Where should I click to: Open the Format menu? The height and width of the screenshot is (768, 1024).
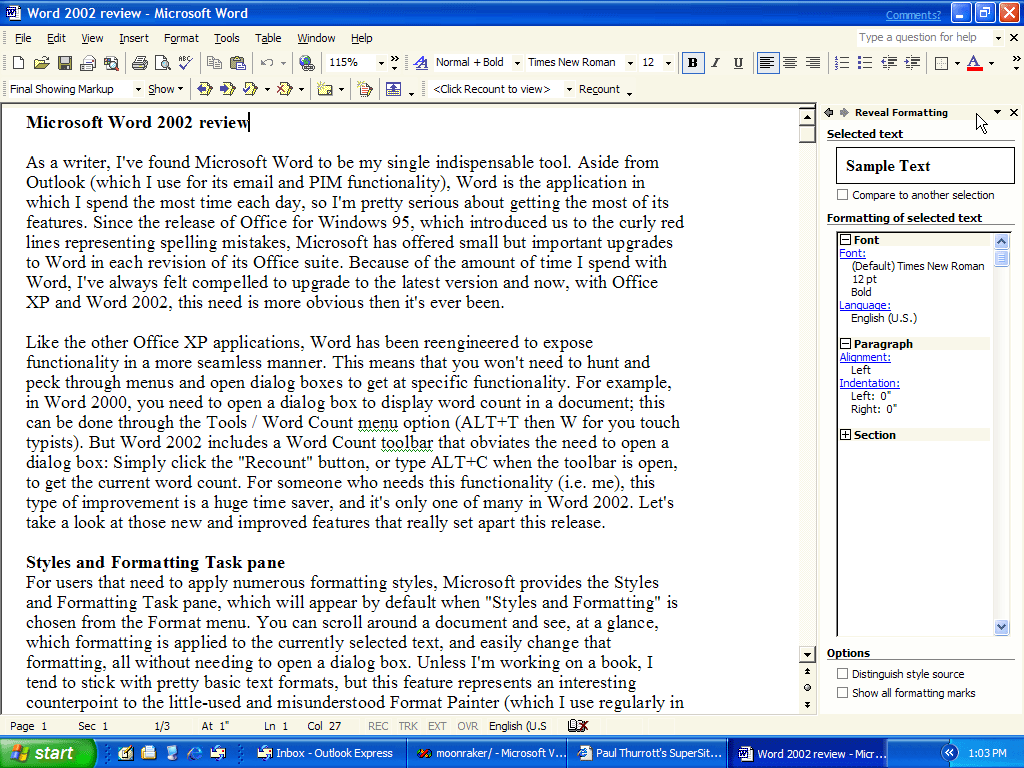pos(181,38)
